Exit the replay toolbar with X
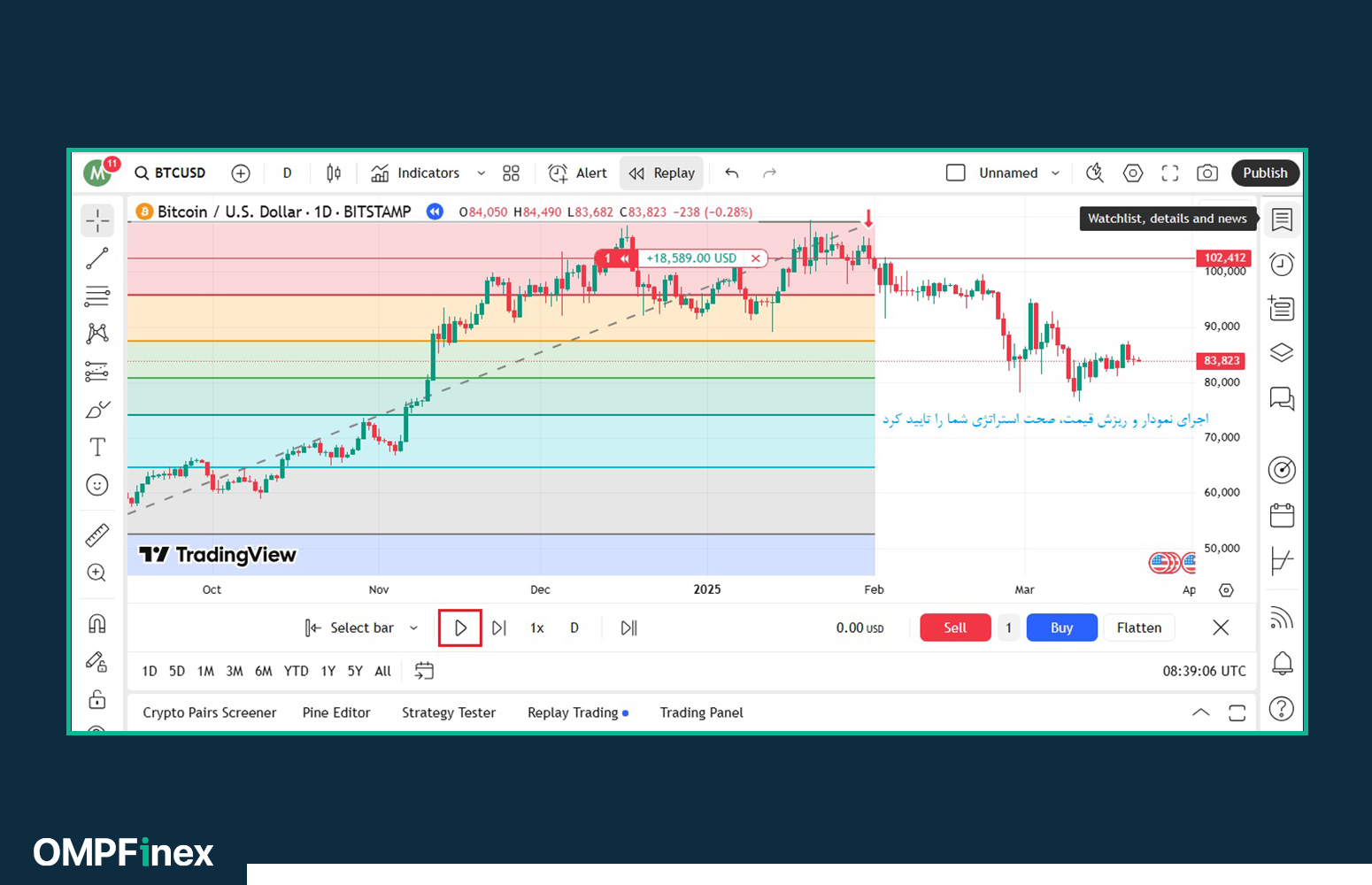Viewport: 1372px width, 885px height. point(1221,627)
